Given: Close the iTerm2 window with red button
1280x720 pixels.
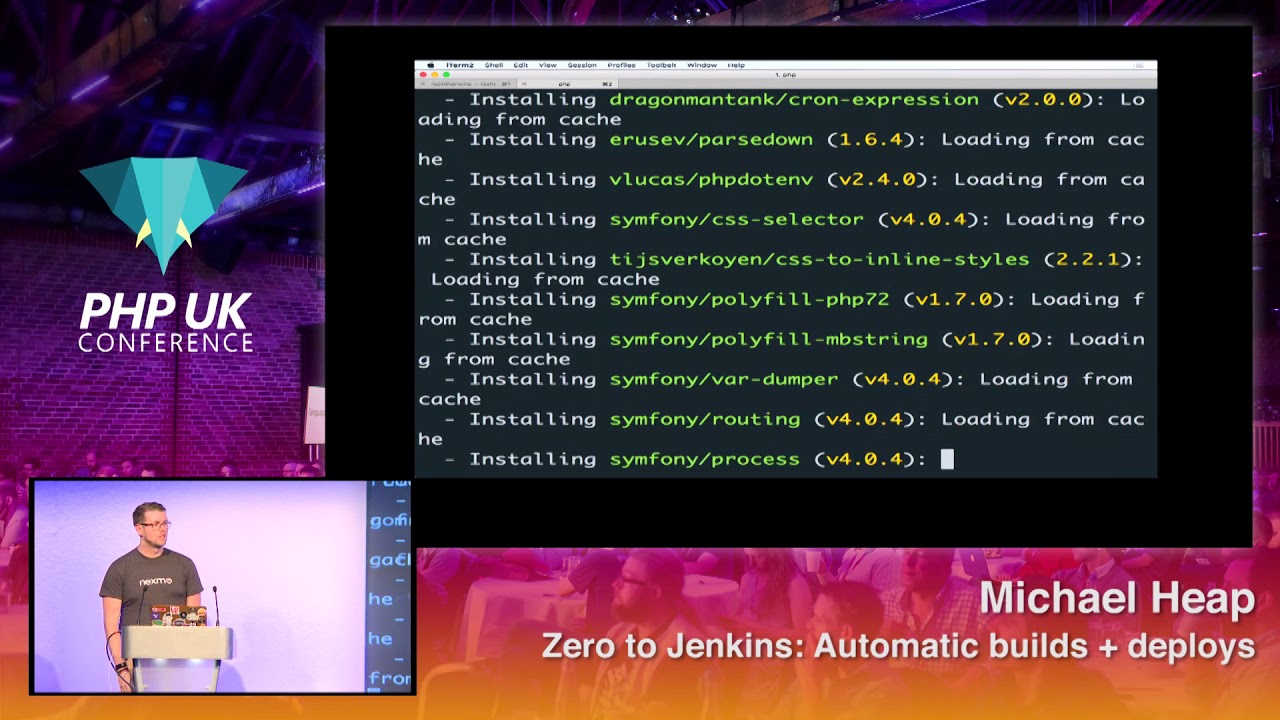Looking at the screenshot, I should (423, 74).
